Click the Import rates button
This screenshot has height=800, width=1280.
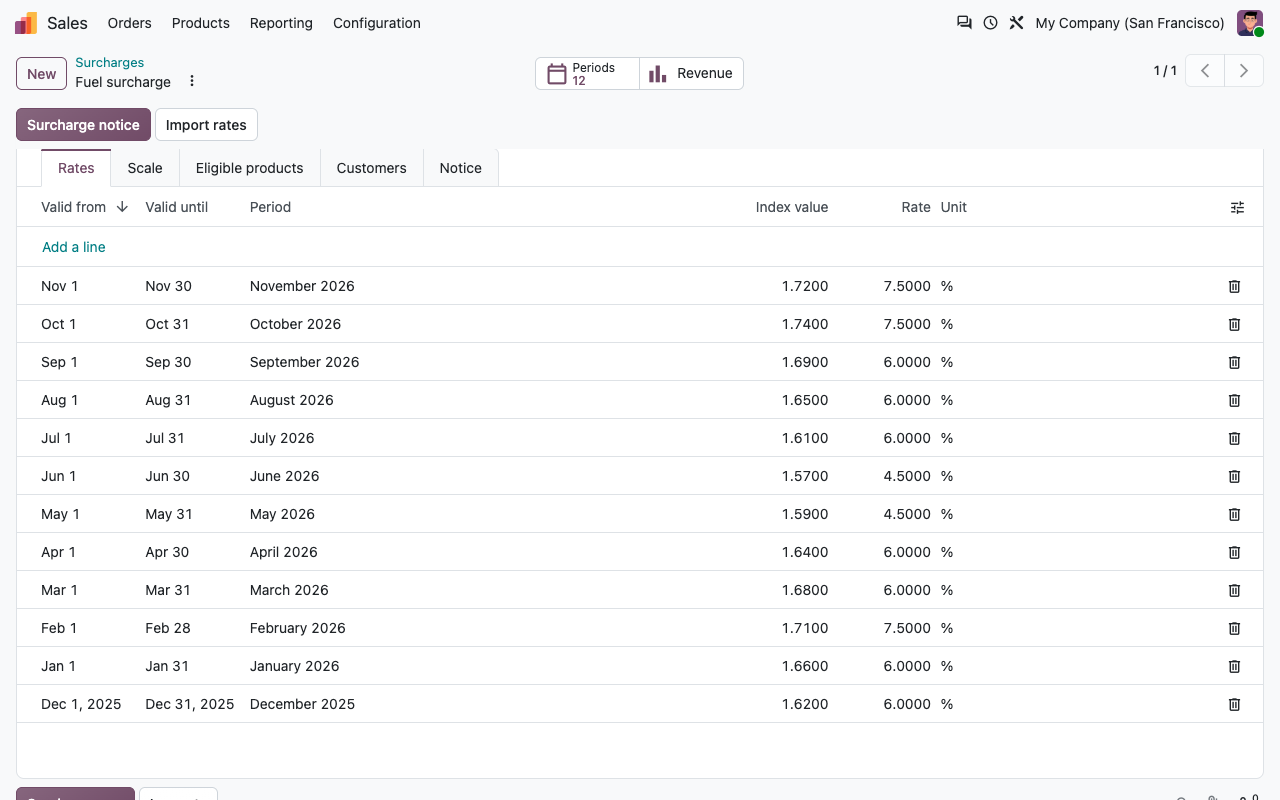(x=206, y=125)
